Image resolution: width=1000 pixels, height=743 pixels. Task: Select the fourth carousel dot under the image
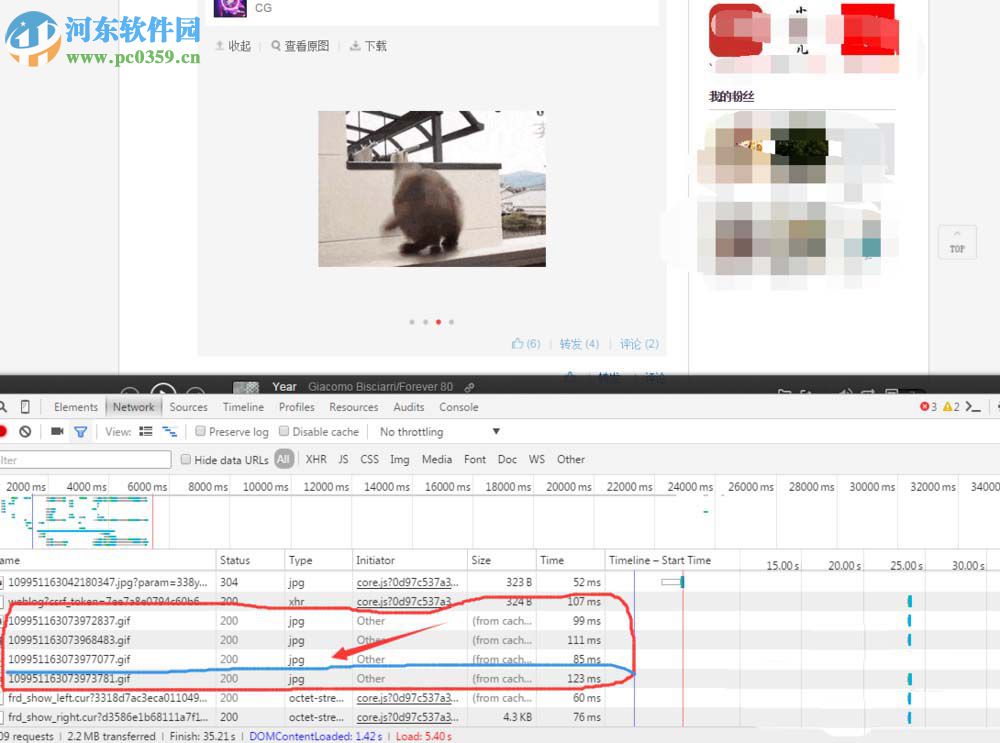point(451,322)
